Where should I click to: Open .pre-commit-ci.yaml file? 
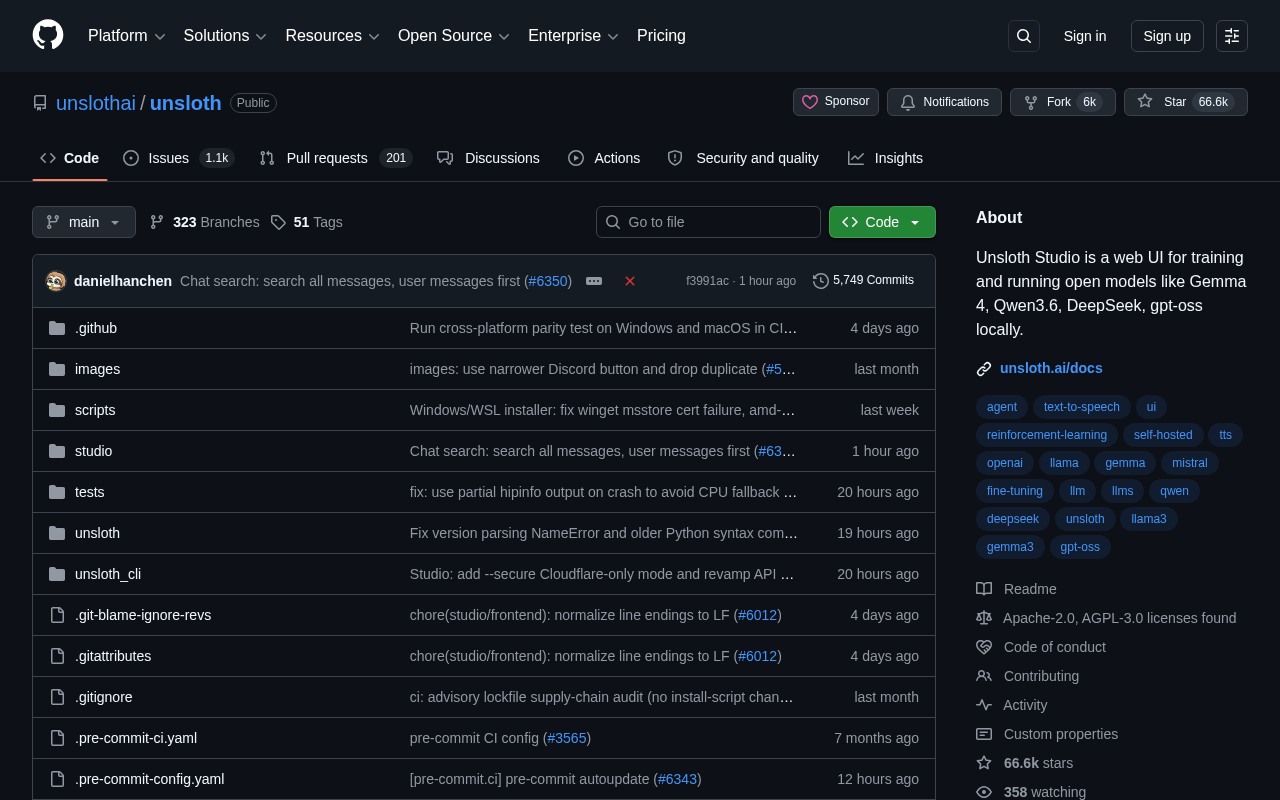point(136,738)
